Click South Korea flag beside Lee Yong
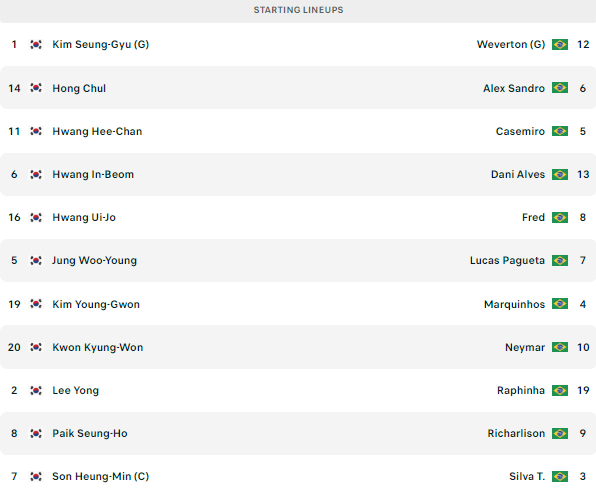 point(36,390)
